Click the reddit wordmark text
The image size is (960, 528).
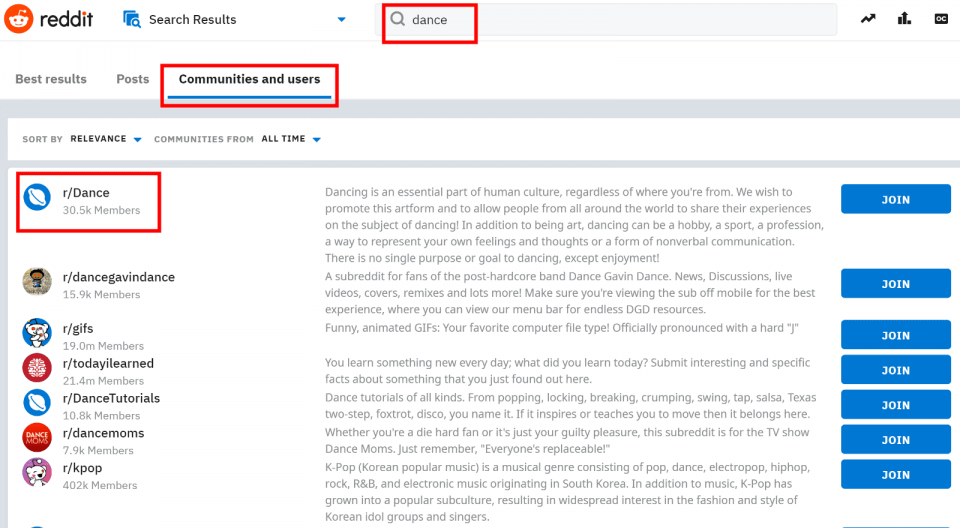click(x=66, y=19)
